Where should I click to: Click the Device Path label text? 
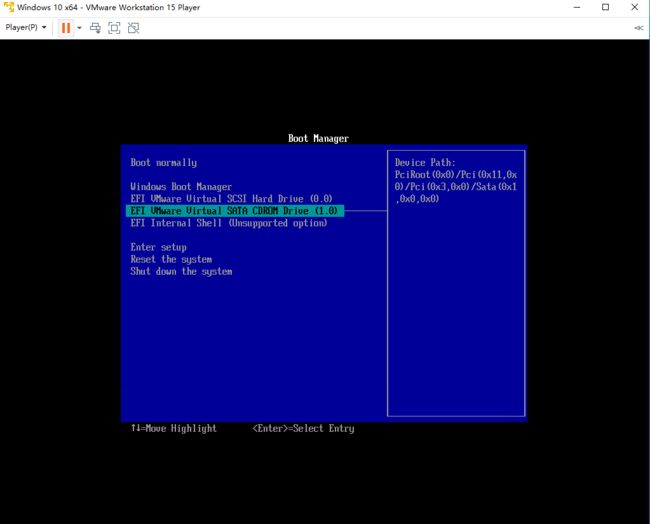coord(425,163)
